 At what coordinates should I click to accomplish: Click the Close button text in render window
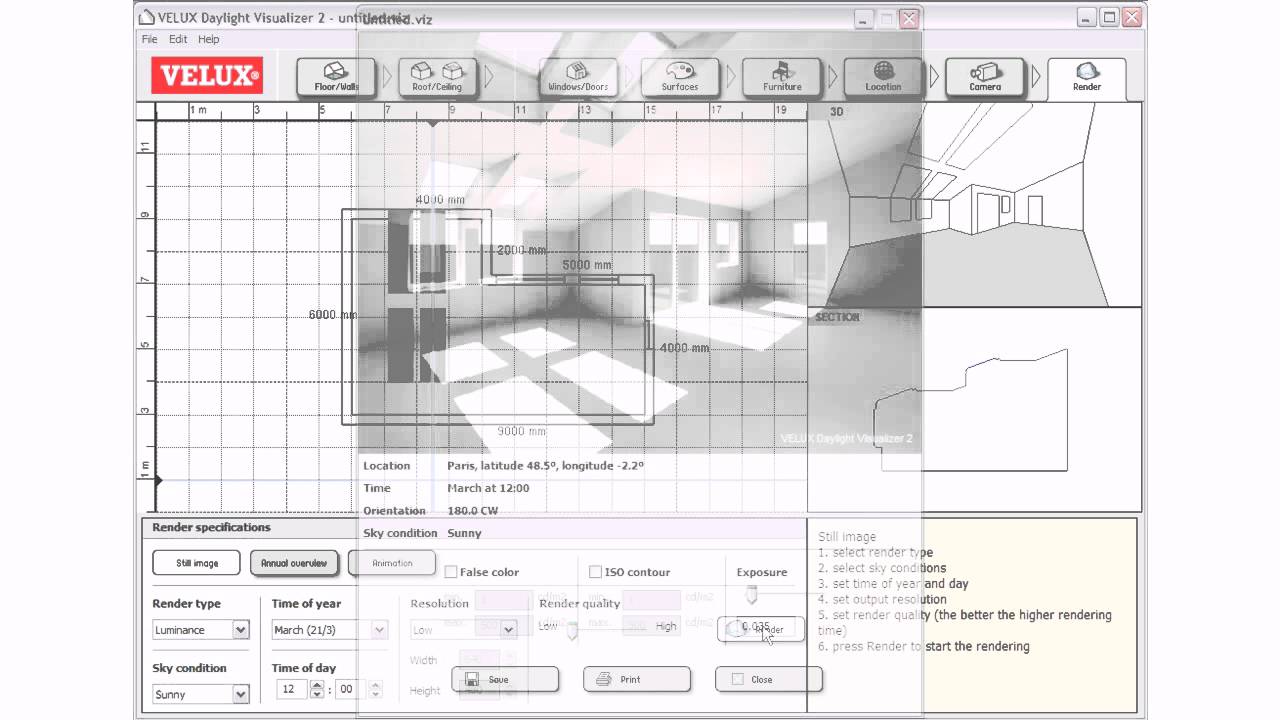tap(762, 679)
